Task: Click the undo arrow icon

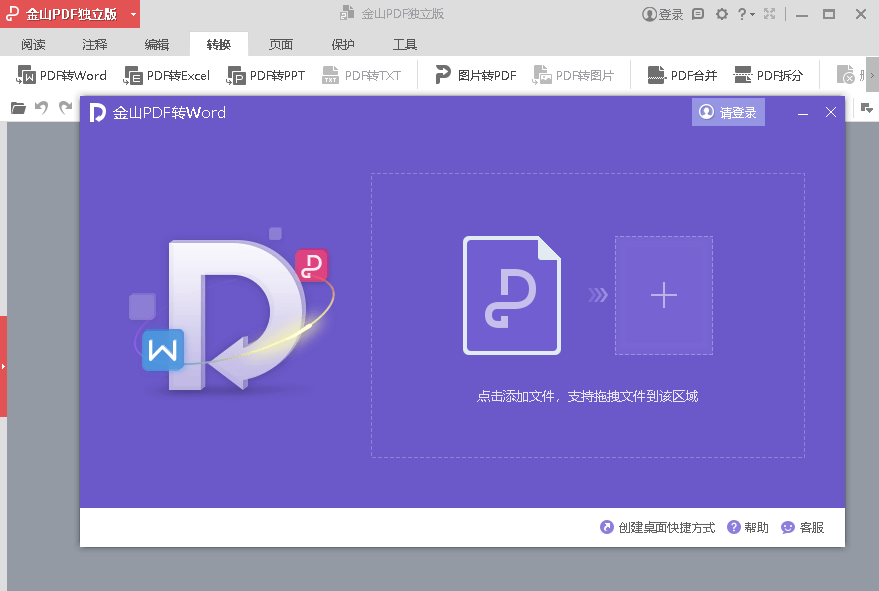Action: click(41, 107)
